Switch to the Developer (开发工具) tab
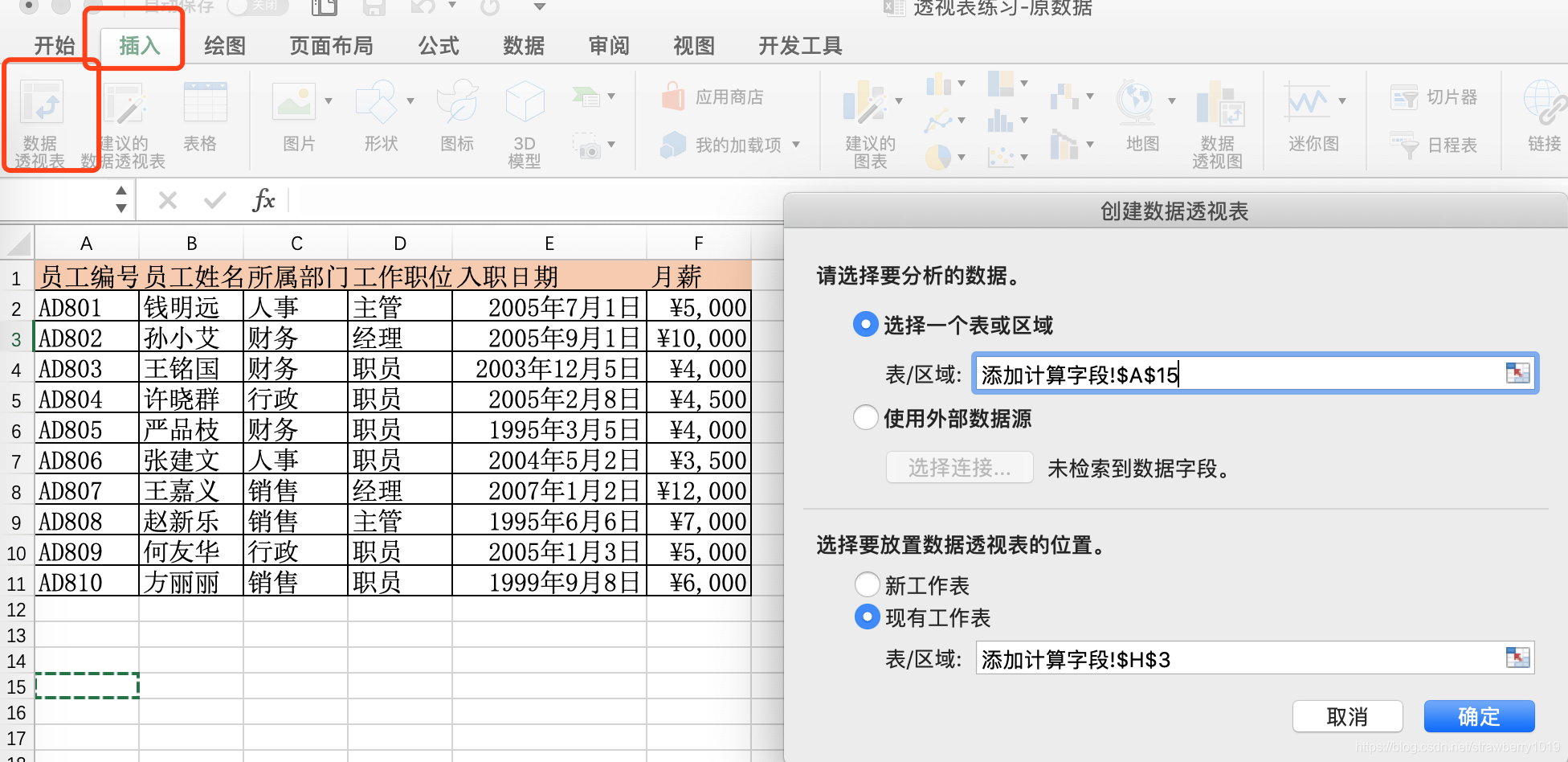1568x762 pixels. (x=800, y=46)
